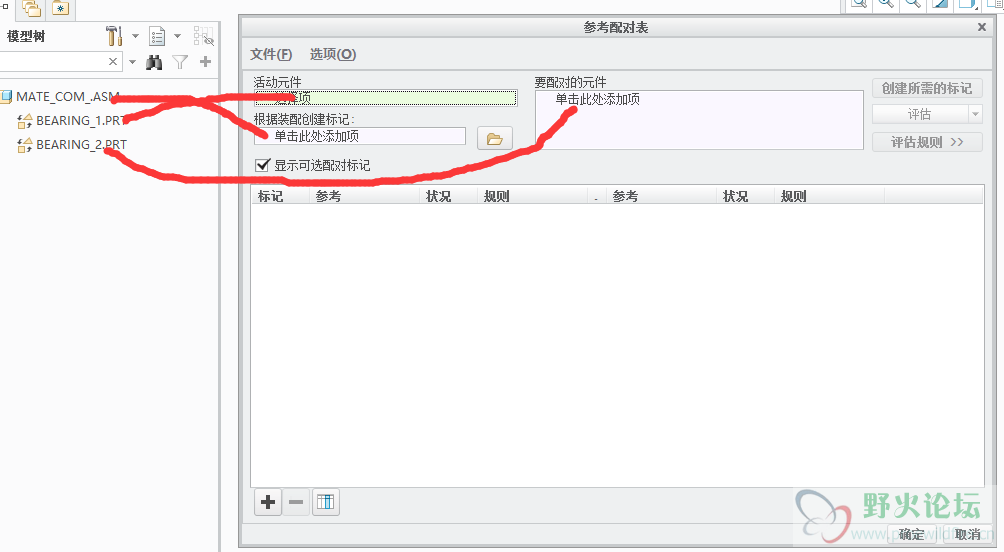This screenshot has width=1004, height=552.
Task: Click the 评估 button
Action: 920,115
